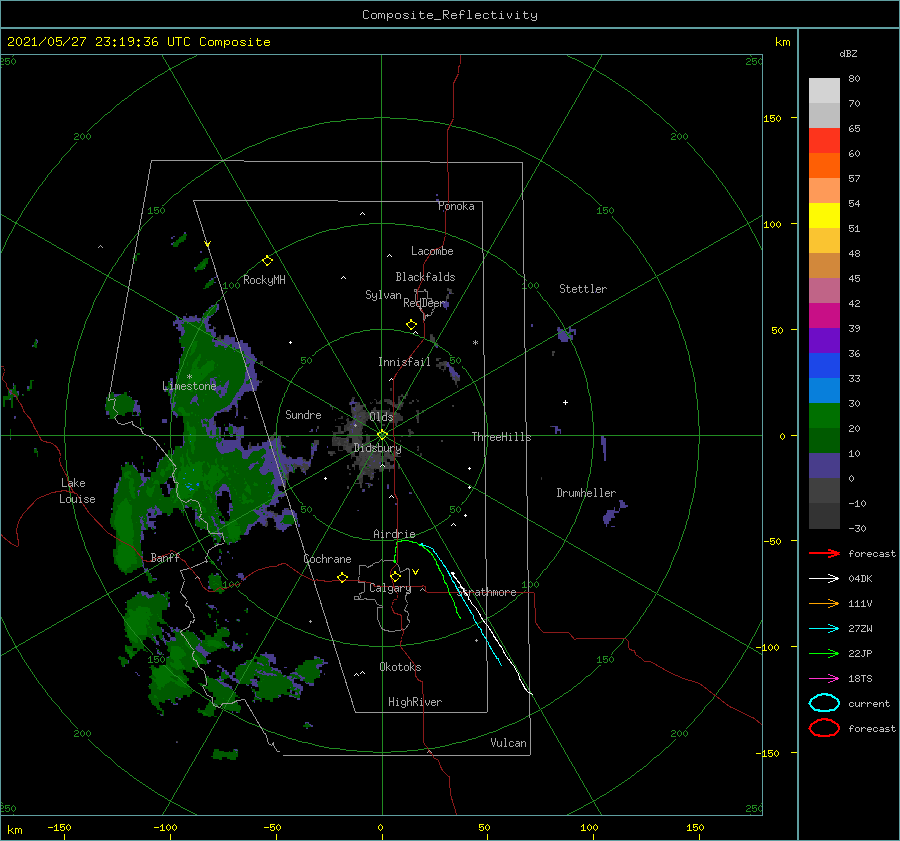Click the cyan 27ZW arrow legend icon
Screen dimensions: 900x841
[x=824, y=629]
